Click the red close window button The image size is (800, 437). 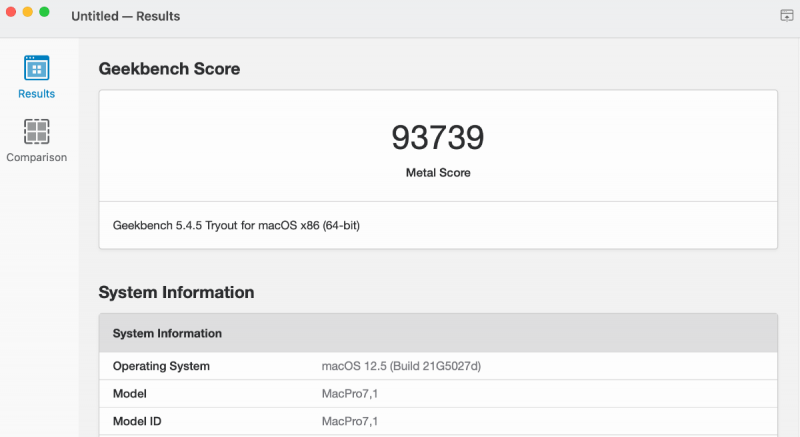point(11,12)
